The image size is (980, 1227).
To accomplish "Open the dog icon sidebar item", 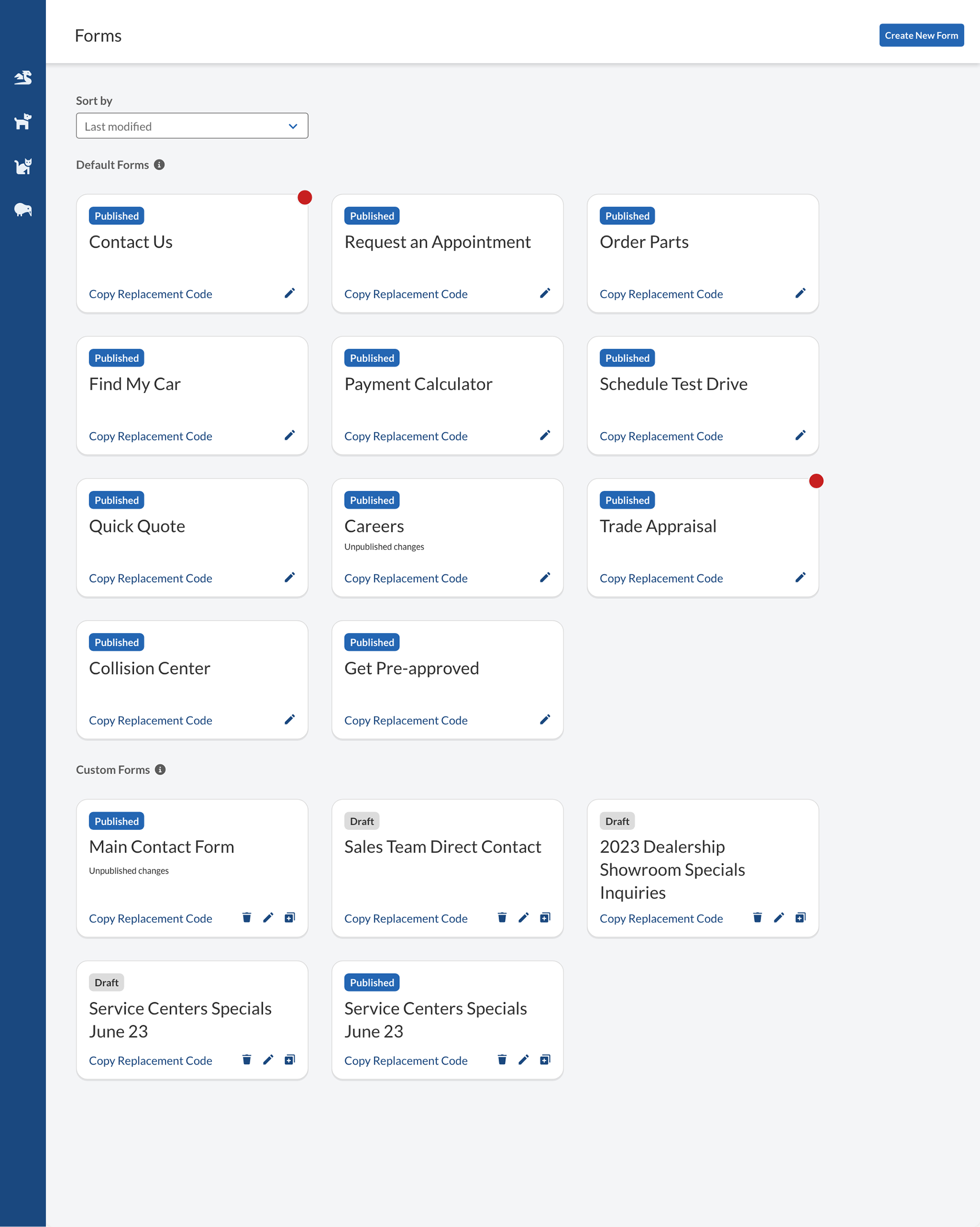I will (x=23, y=121).
